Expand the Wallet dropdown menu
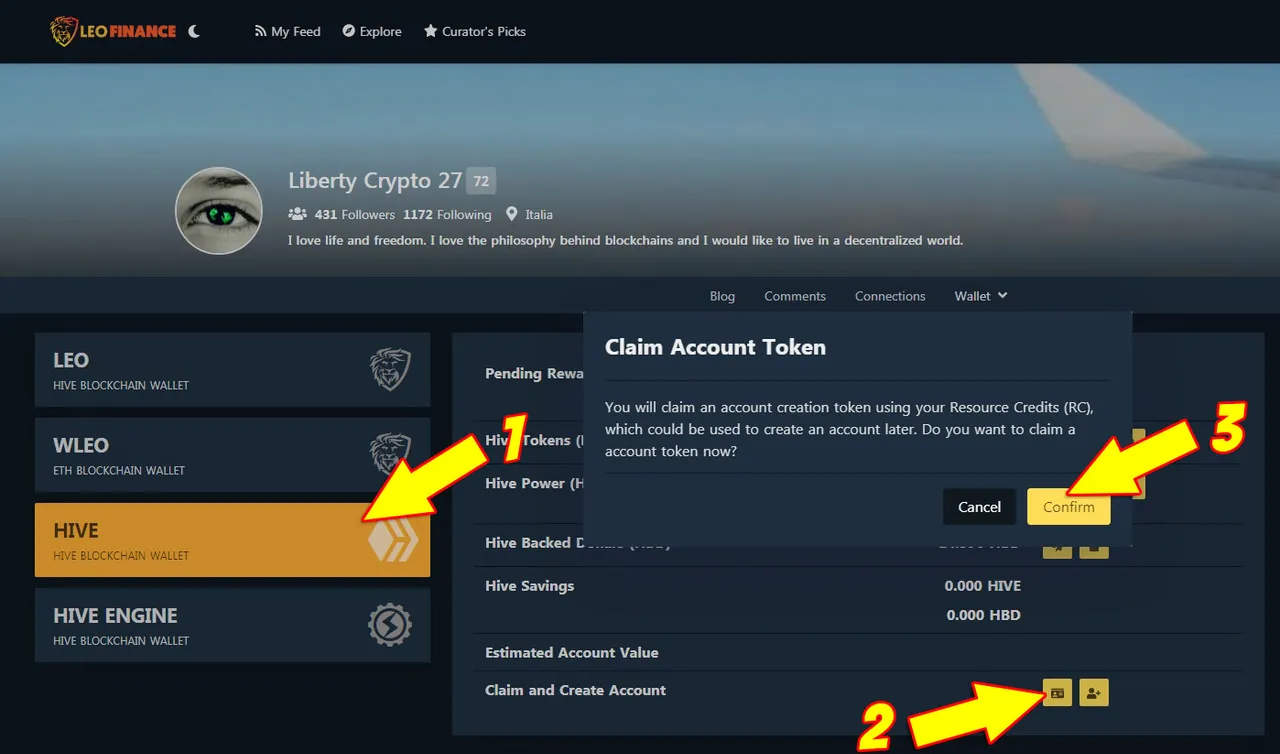The height and width of the screenshot is (754, 1280). 981,296
